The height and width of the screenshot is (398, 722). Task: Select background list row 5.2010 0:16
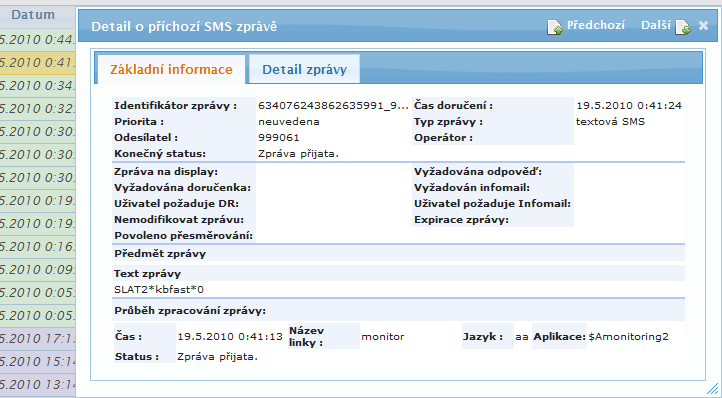(37, 247)
